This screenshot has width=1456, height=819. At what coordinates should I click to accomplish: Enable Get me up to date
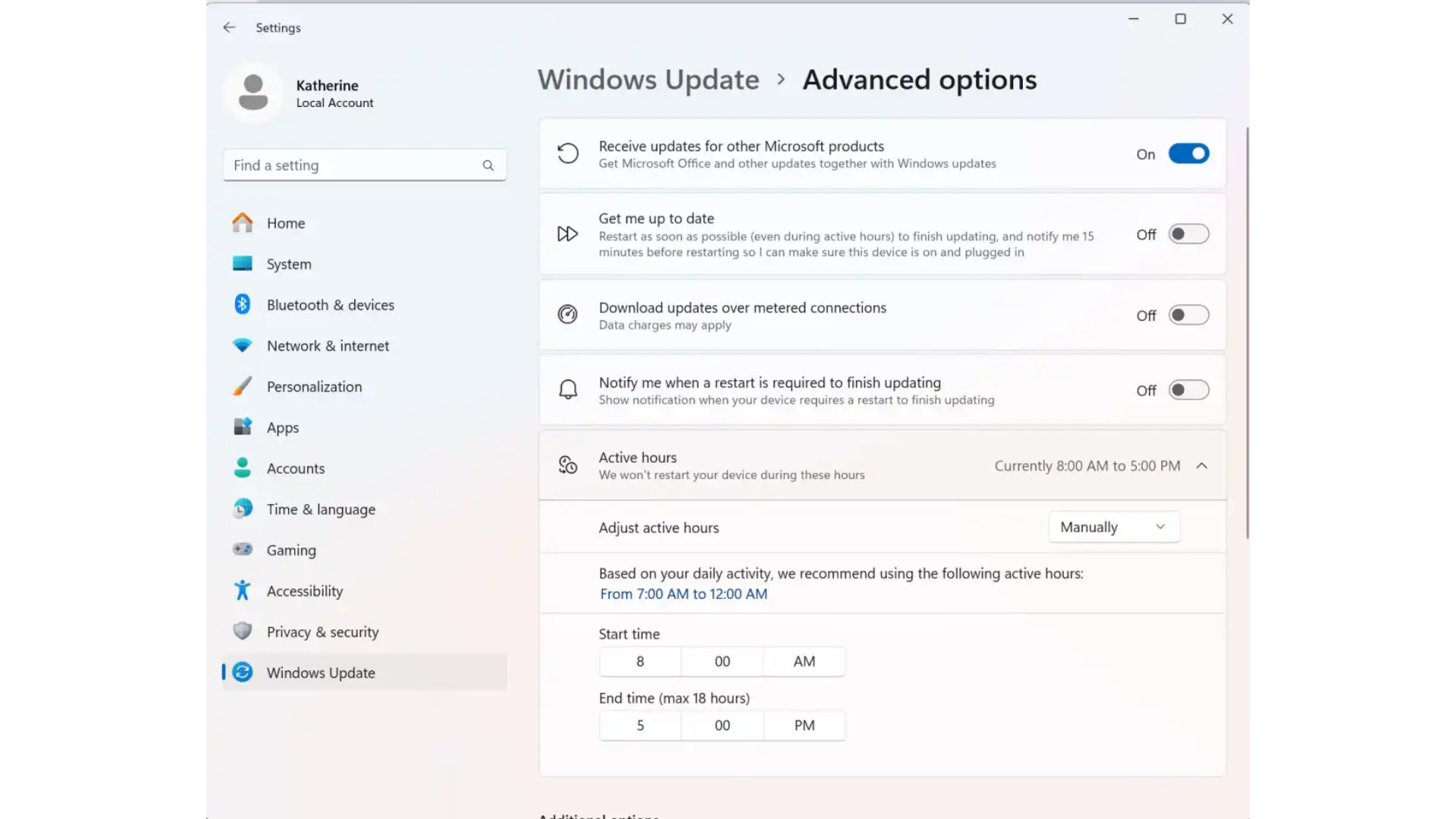[1188, 234]
